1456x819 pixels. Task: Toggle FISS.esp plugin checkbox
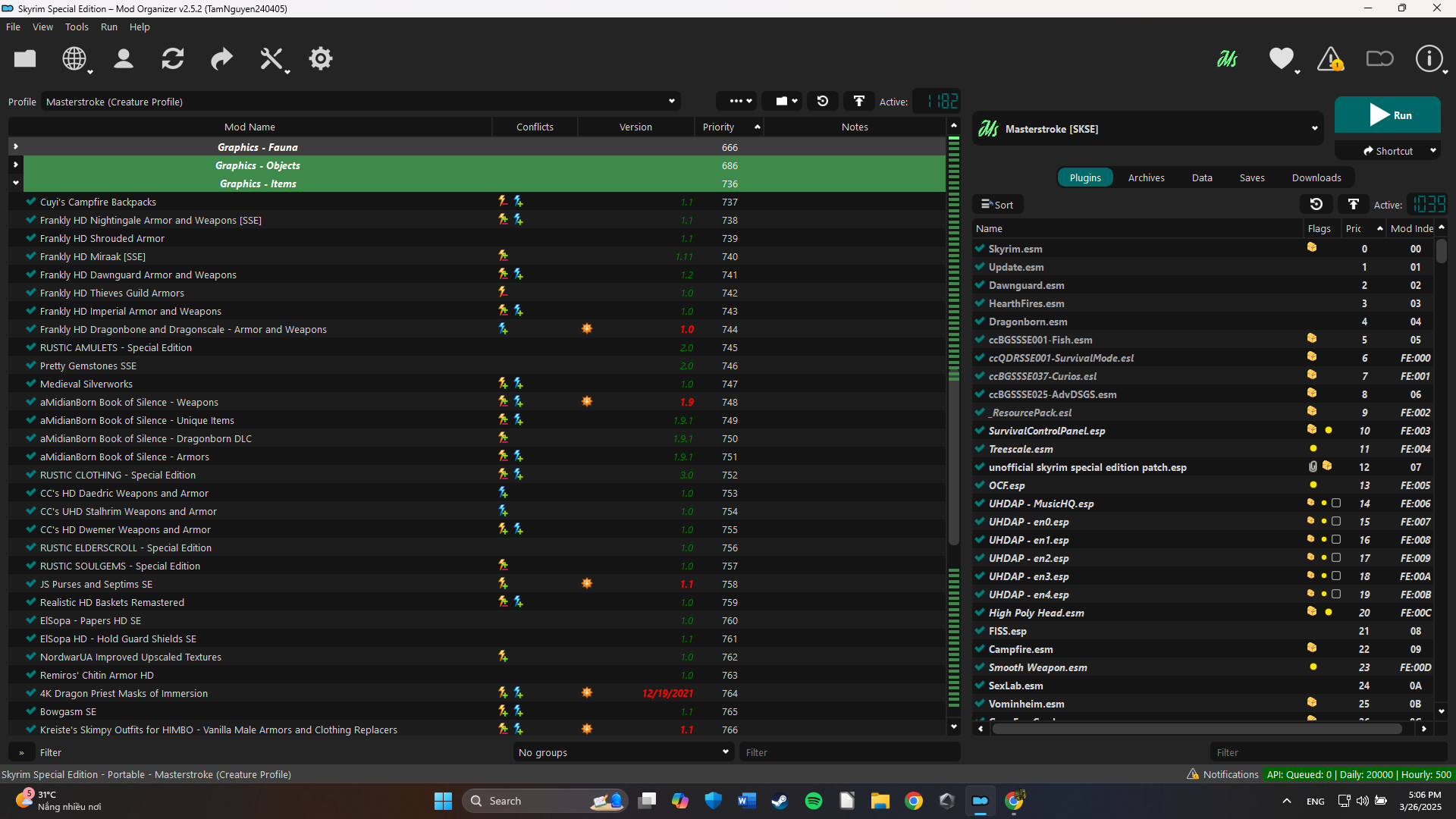click(980, 631)
